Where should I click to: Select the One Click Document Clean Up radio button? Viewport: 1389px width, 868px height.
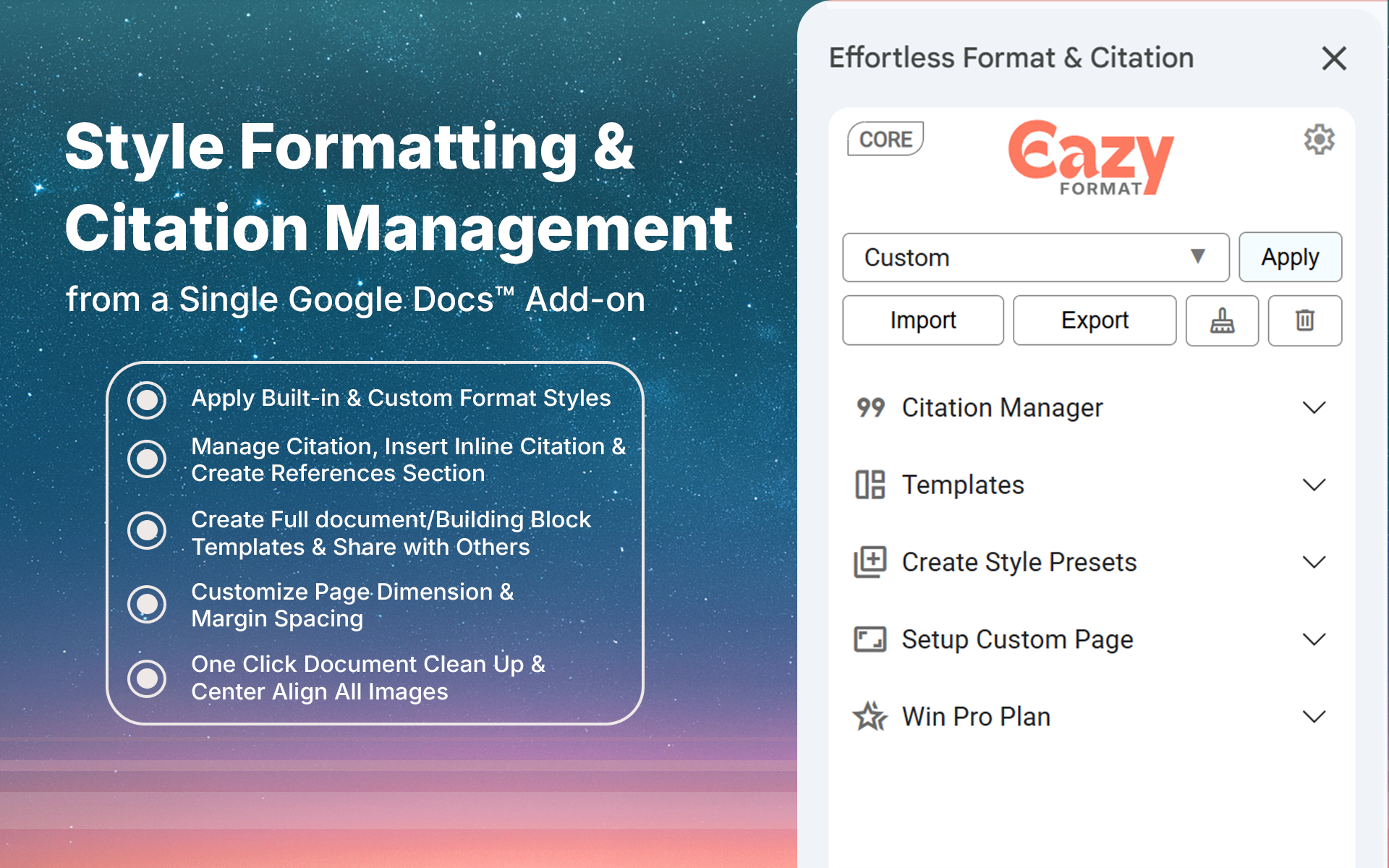pyautogui.click(x=148, y=678)
